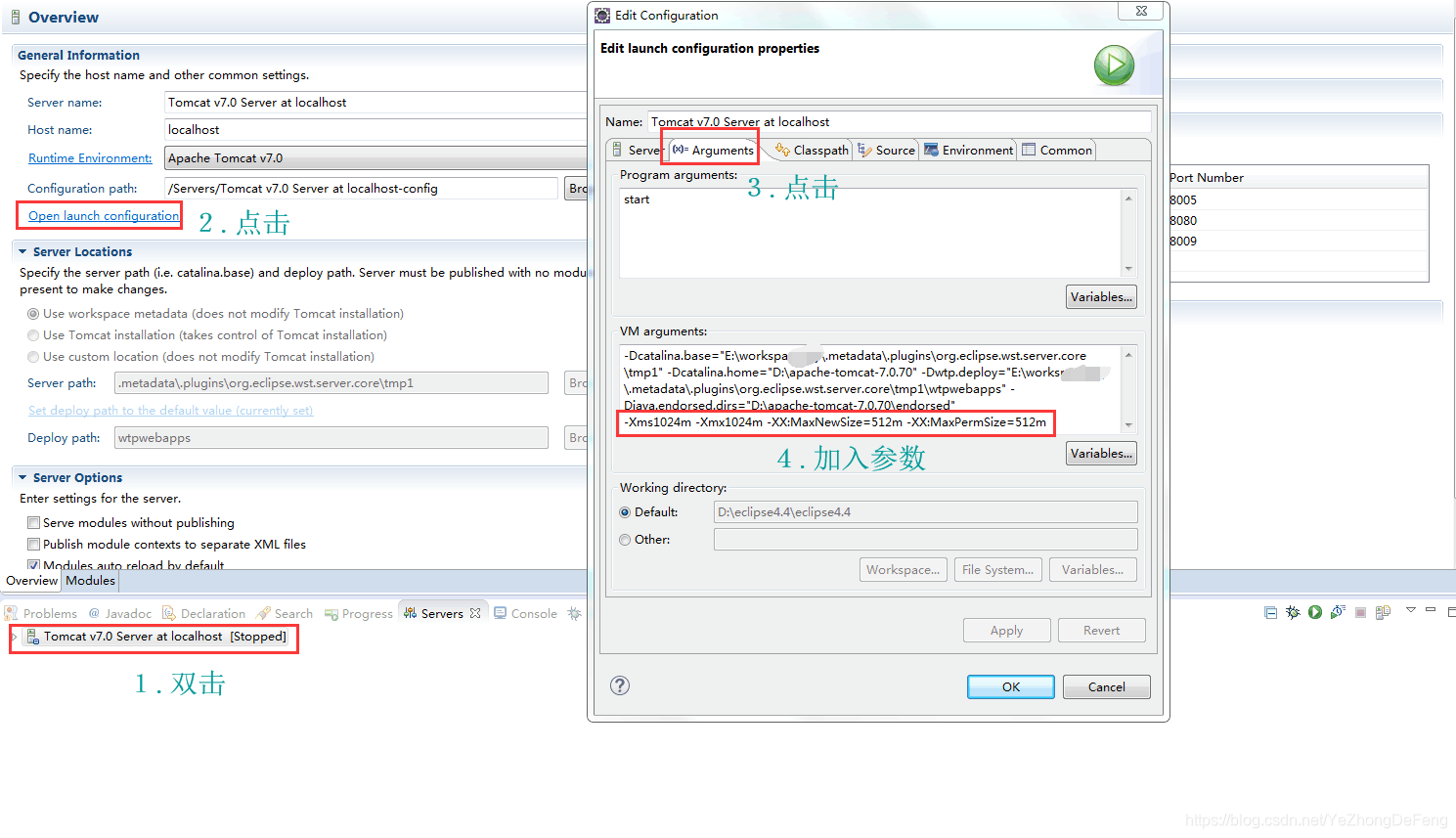
Task: Maximize the Servers view panel
Action: 1451,611
